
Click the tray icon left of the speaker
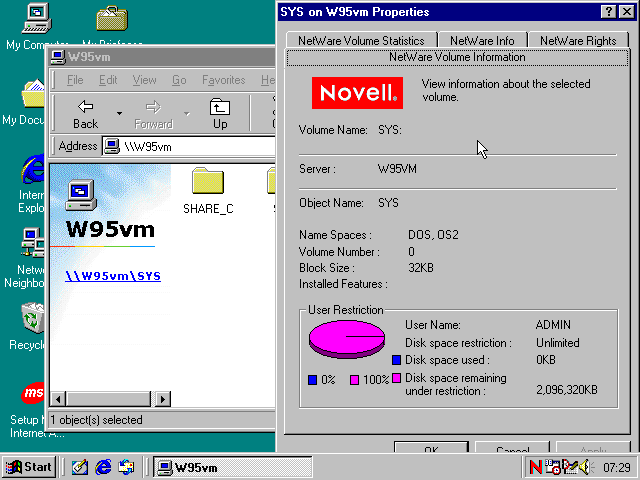click(x=569, y=467)
